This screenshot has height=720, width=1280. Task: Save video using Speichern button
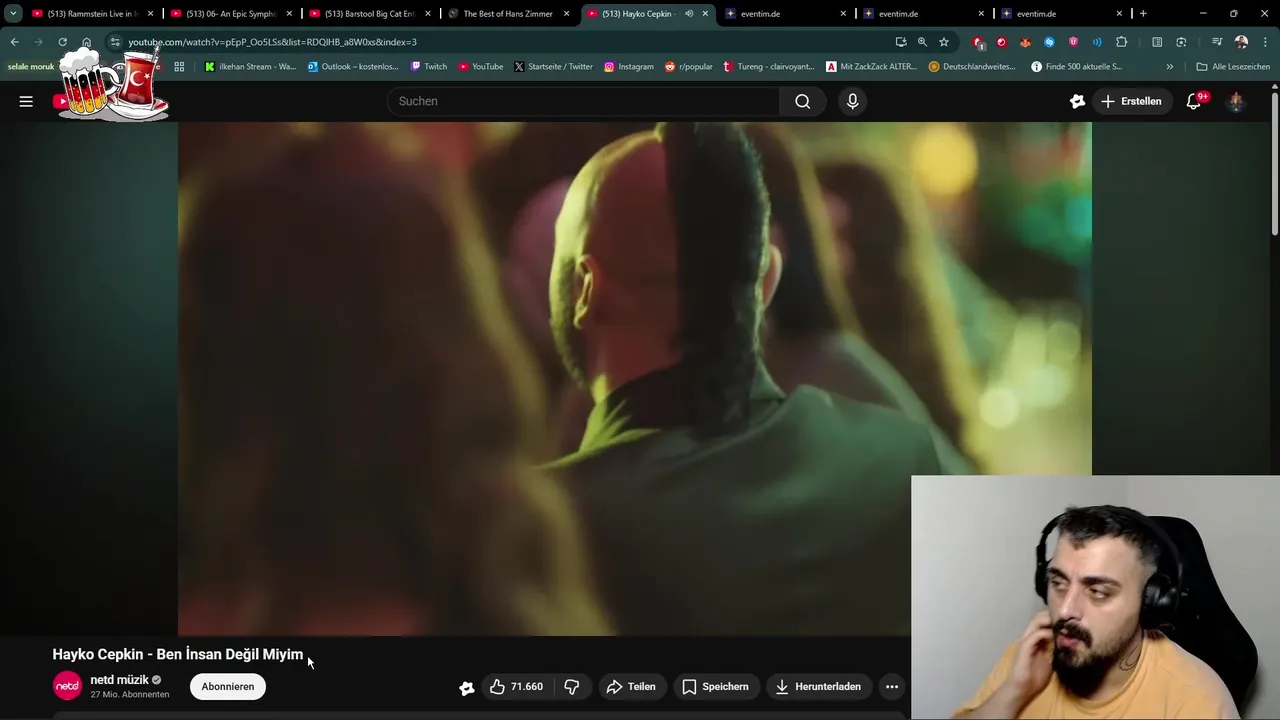715,687
